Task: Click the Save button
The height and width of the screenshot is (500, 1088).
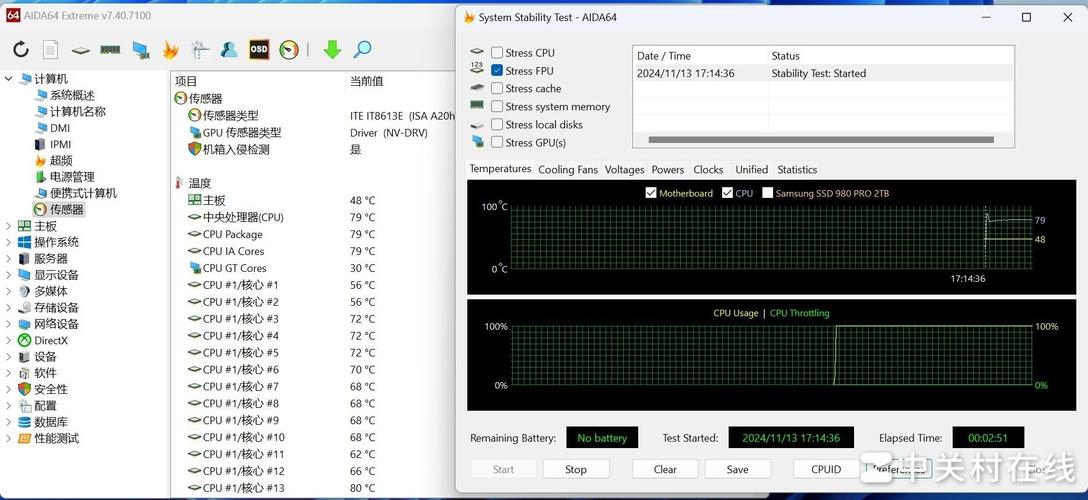Action: pos(738,469)
